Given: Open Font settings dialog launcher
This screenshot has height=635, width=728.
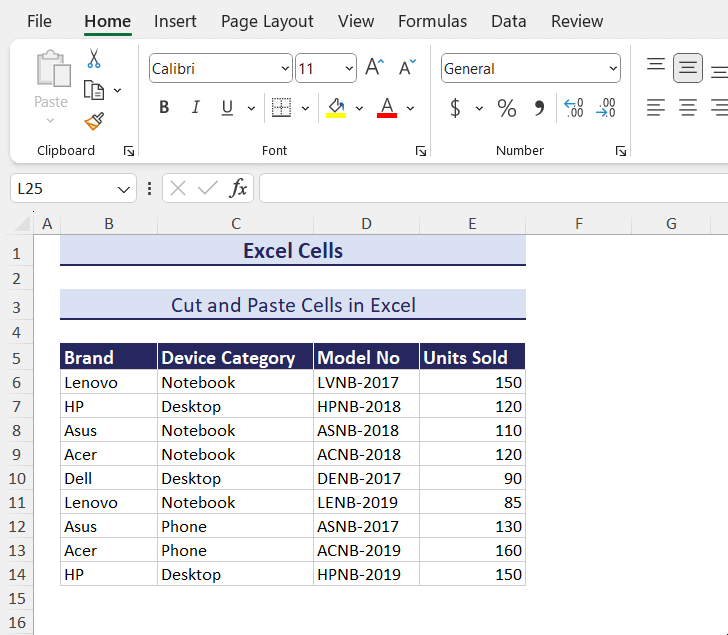Looking at the screenshot, I should 421,151.
